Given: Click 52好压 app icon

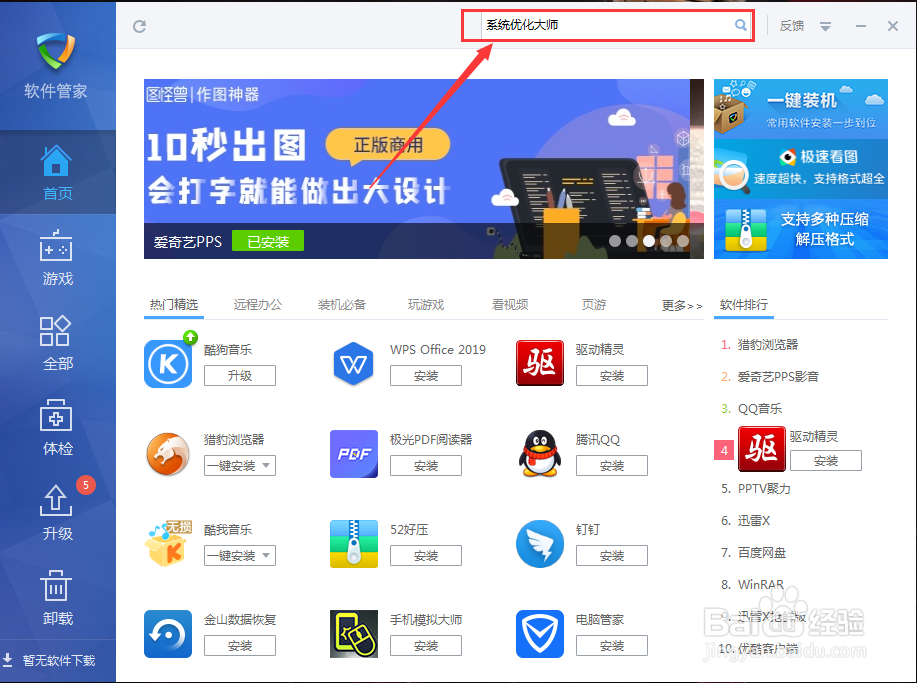Looking at the screenshot, I should click(x=354, y=544).
